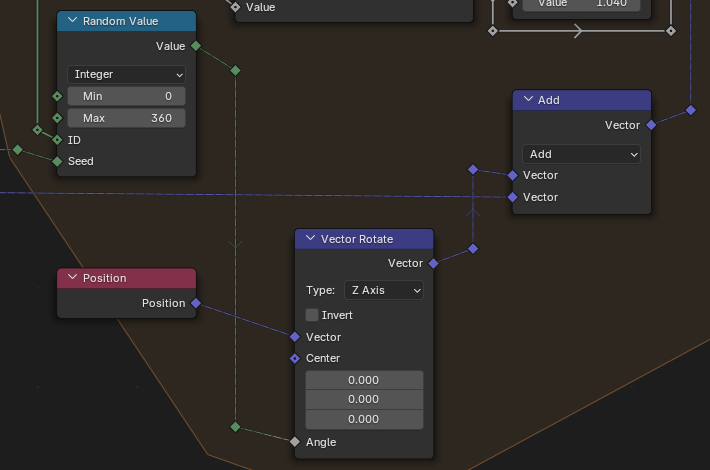Click the Type: label in Vector Rotate
This screenshot has height=470, width=710.
(321, 290)
